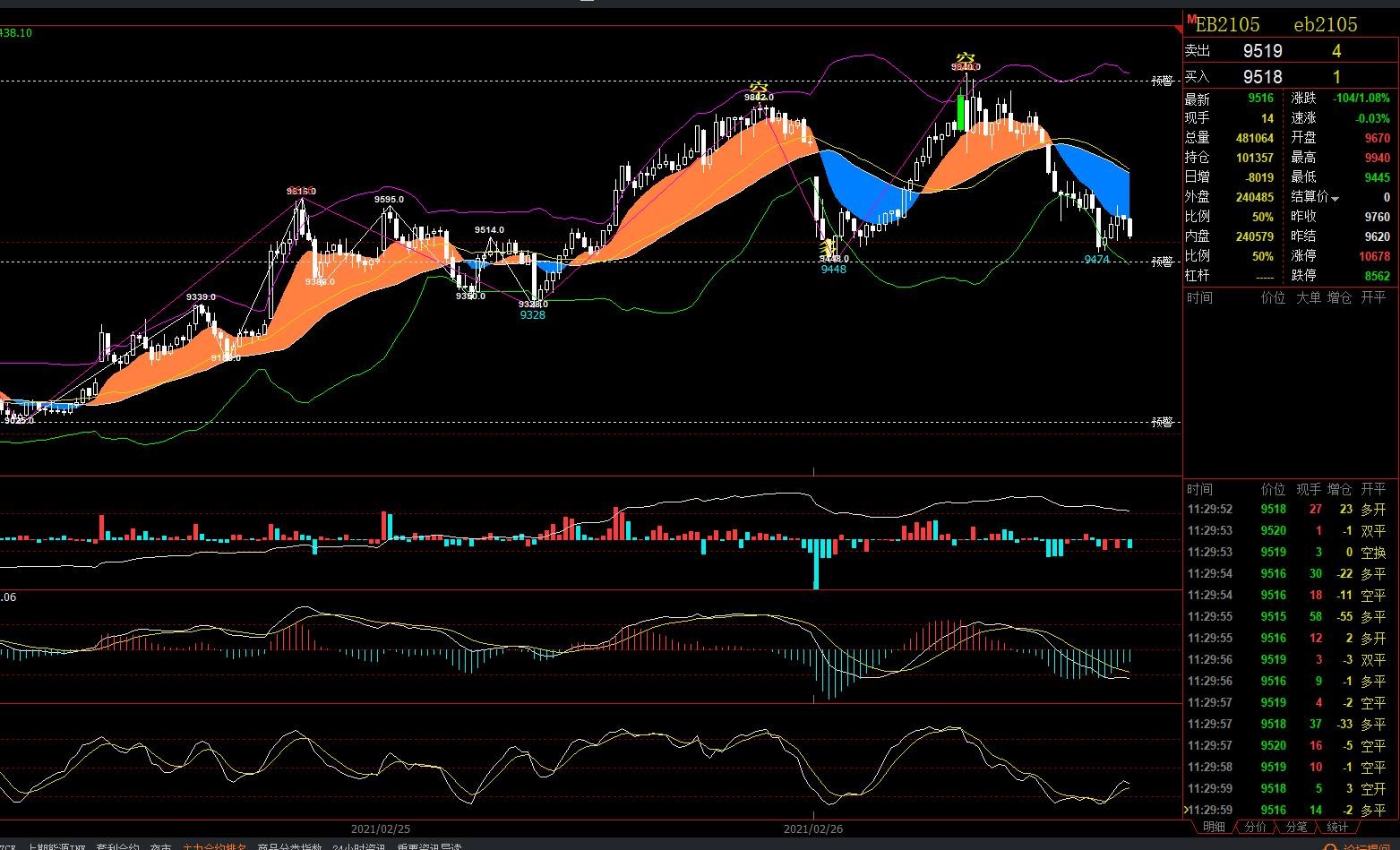The height and width of the screenshot is (850, 1400).
Task: Switch to the 分笔 tab
Action: pos(1296,827)
